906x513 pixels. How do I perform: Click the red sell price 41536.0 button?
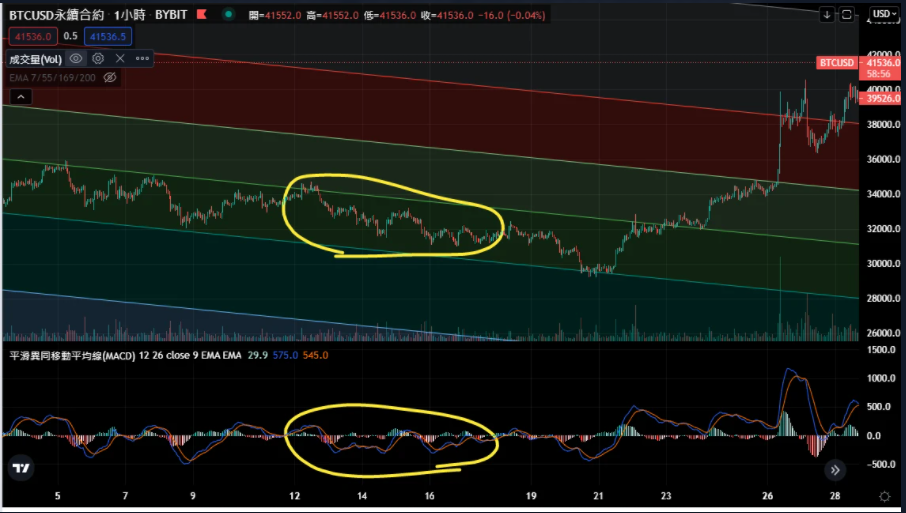(x=33, y=36)
